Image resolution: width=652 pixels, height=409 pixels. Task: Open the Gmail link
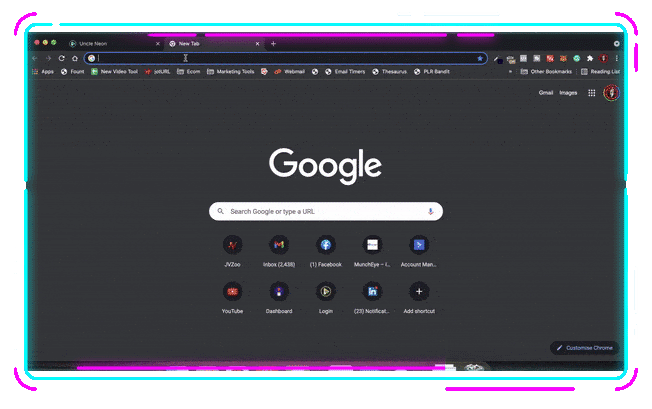[546, 93]
